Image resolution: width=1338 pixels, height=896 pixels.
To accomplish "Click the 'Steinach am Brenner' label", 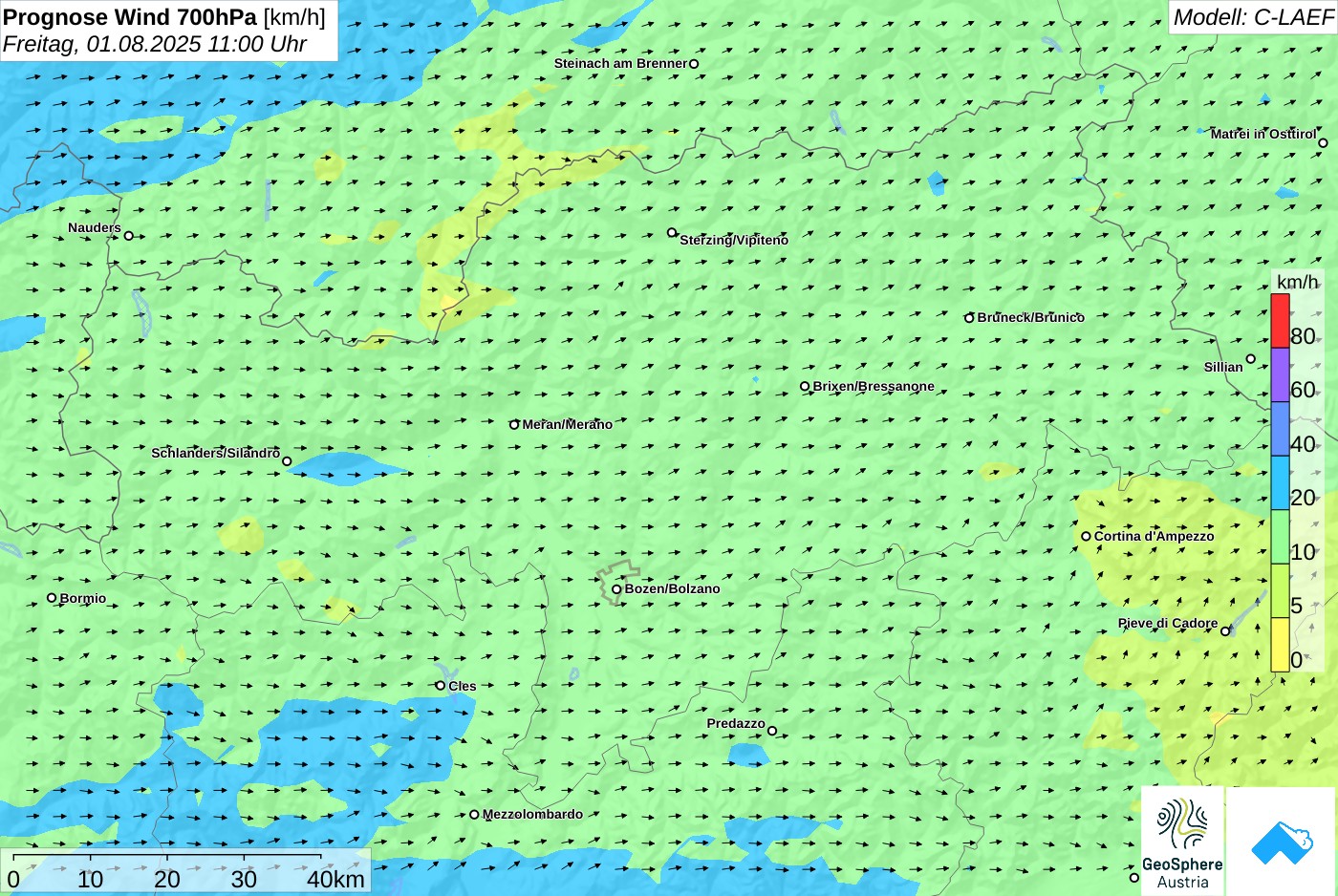I will tap(621, 64).
